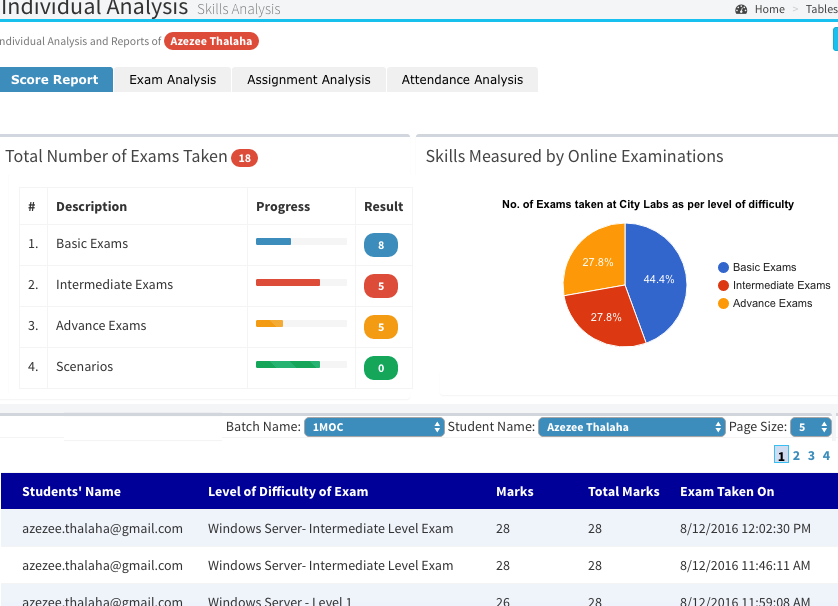
Task: Open the Student Name dropdown
Action: click(x=631, y=427)
